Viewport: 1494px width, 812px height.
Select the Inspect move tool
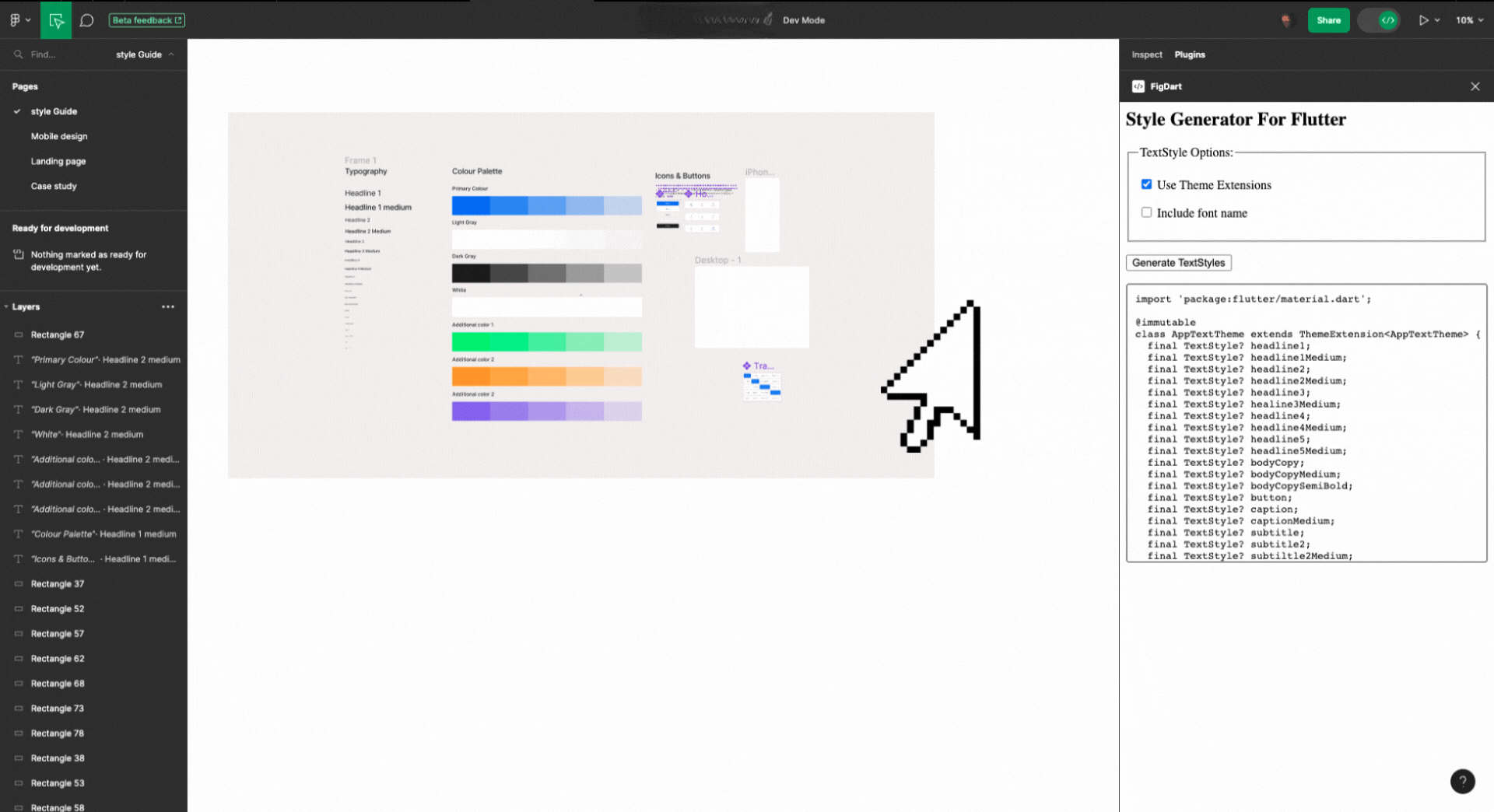click(x=56, y=20)
